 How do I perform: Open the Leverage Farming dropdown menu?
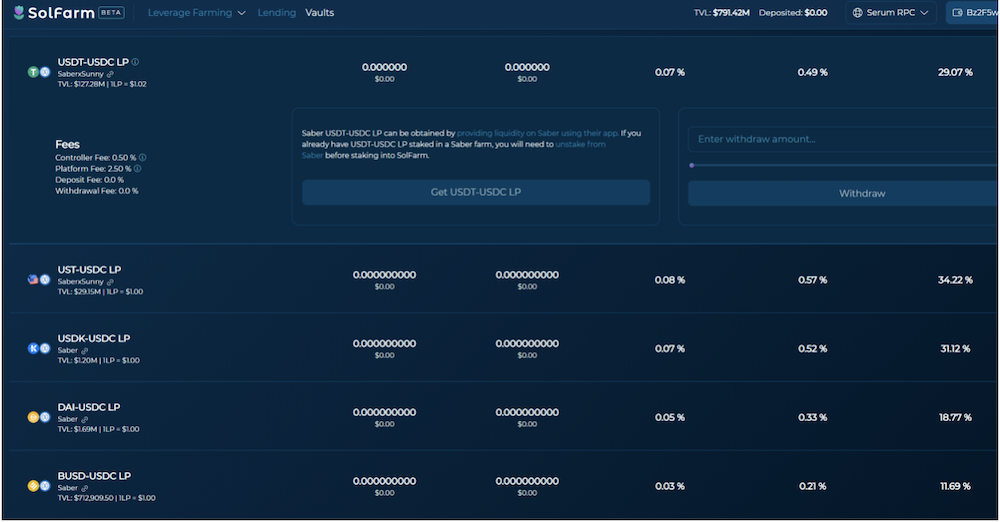click(196, 13)
